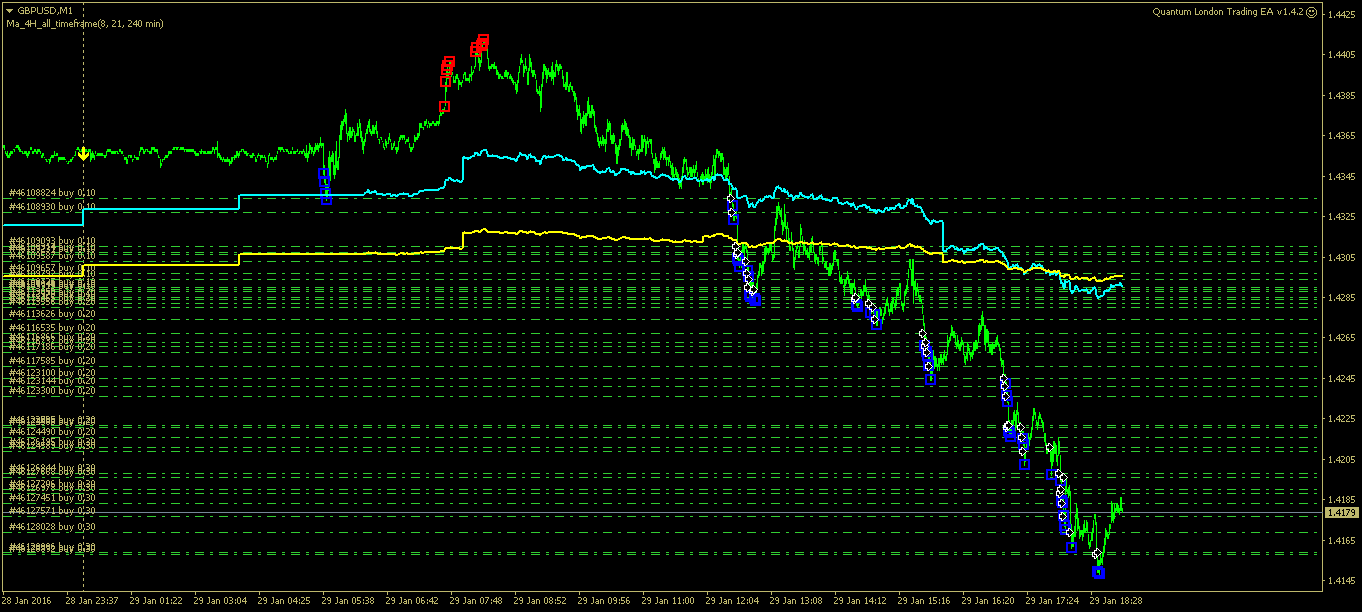The width and height of the screenshot is (1362, 612).
Task: Click the 1.4245 price axis label
Action: click(1342, 379)
